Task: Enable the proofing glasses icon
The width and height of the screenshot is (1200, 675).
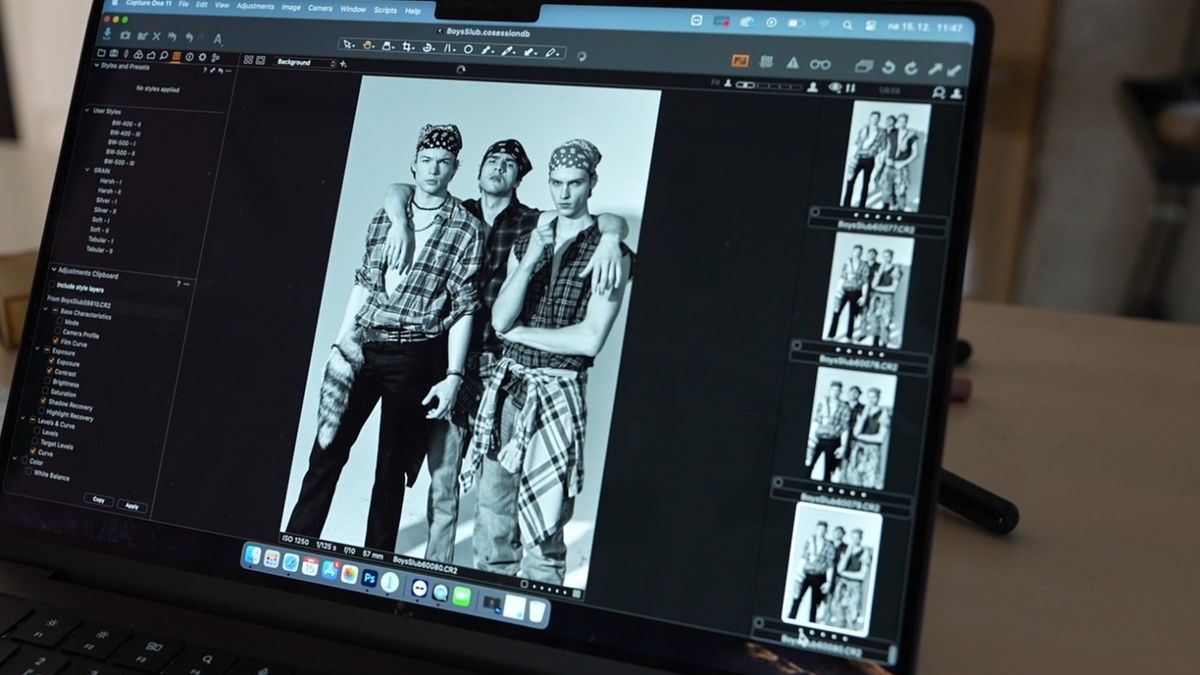Action: (820, 64)
